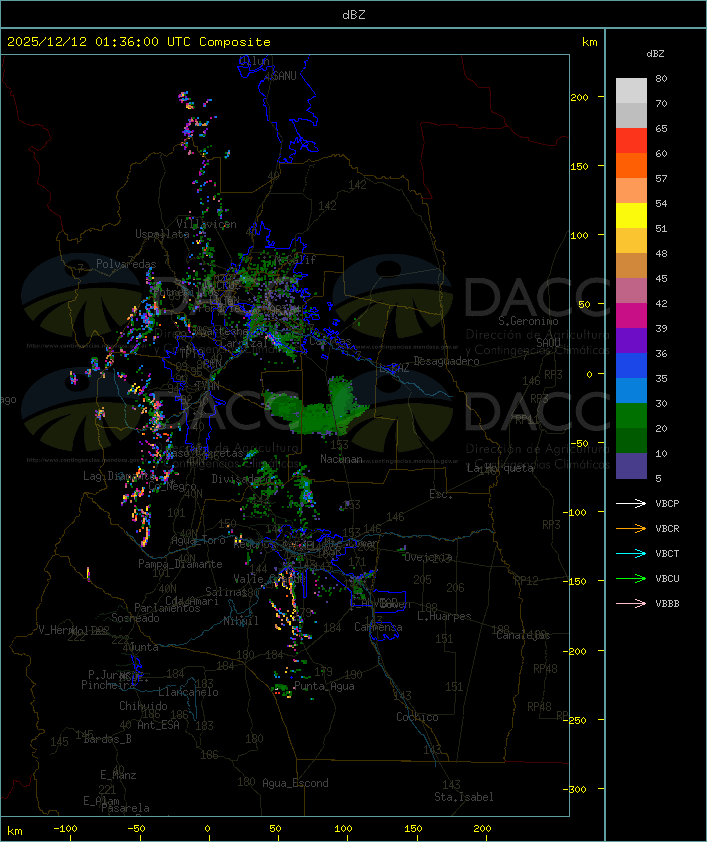Viewport: 707px width, 842px height.
Task: Click the VBBB legend label
Action: tap(667, 604)
